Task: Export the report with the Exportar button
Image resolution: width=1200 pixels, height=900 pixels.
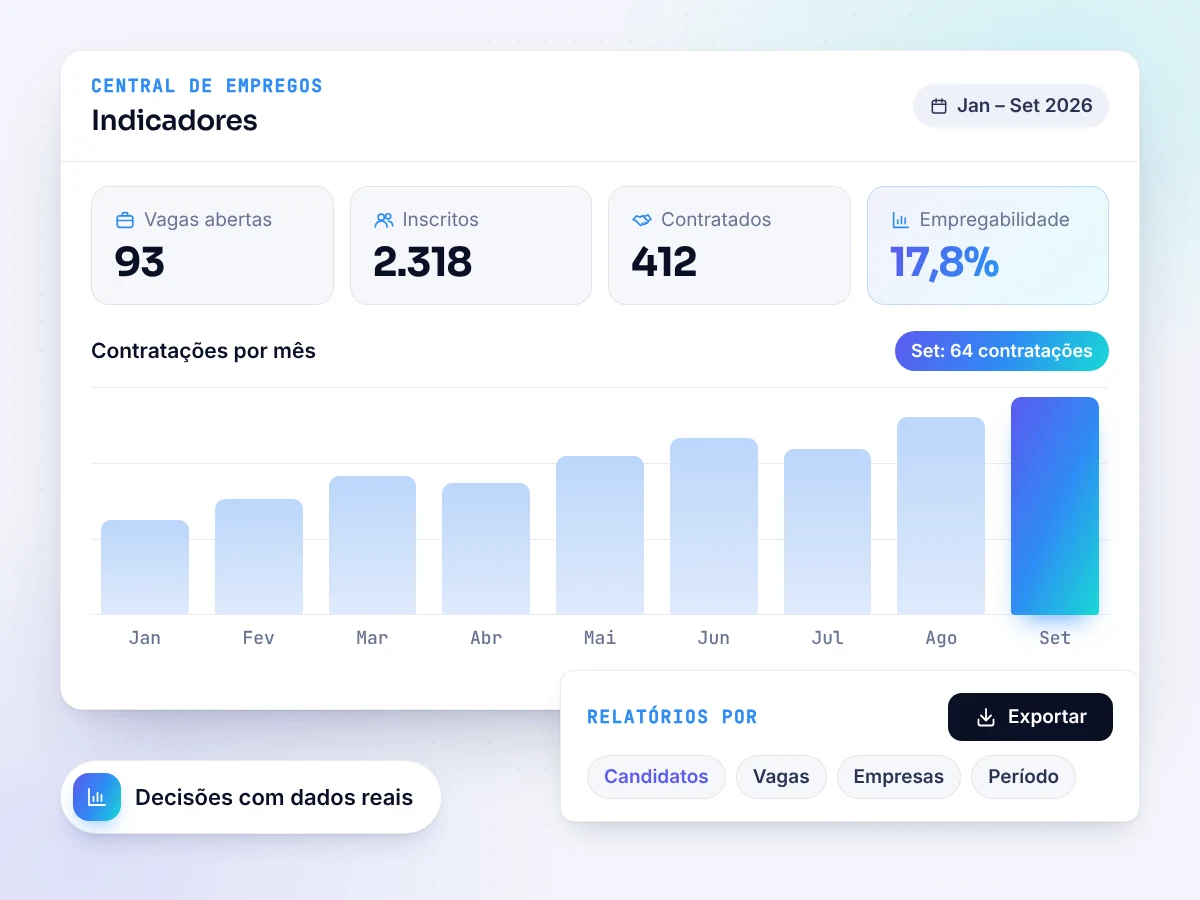Action: [1030, 717]
